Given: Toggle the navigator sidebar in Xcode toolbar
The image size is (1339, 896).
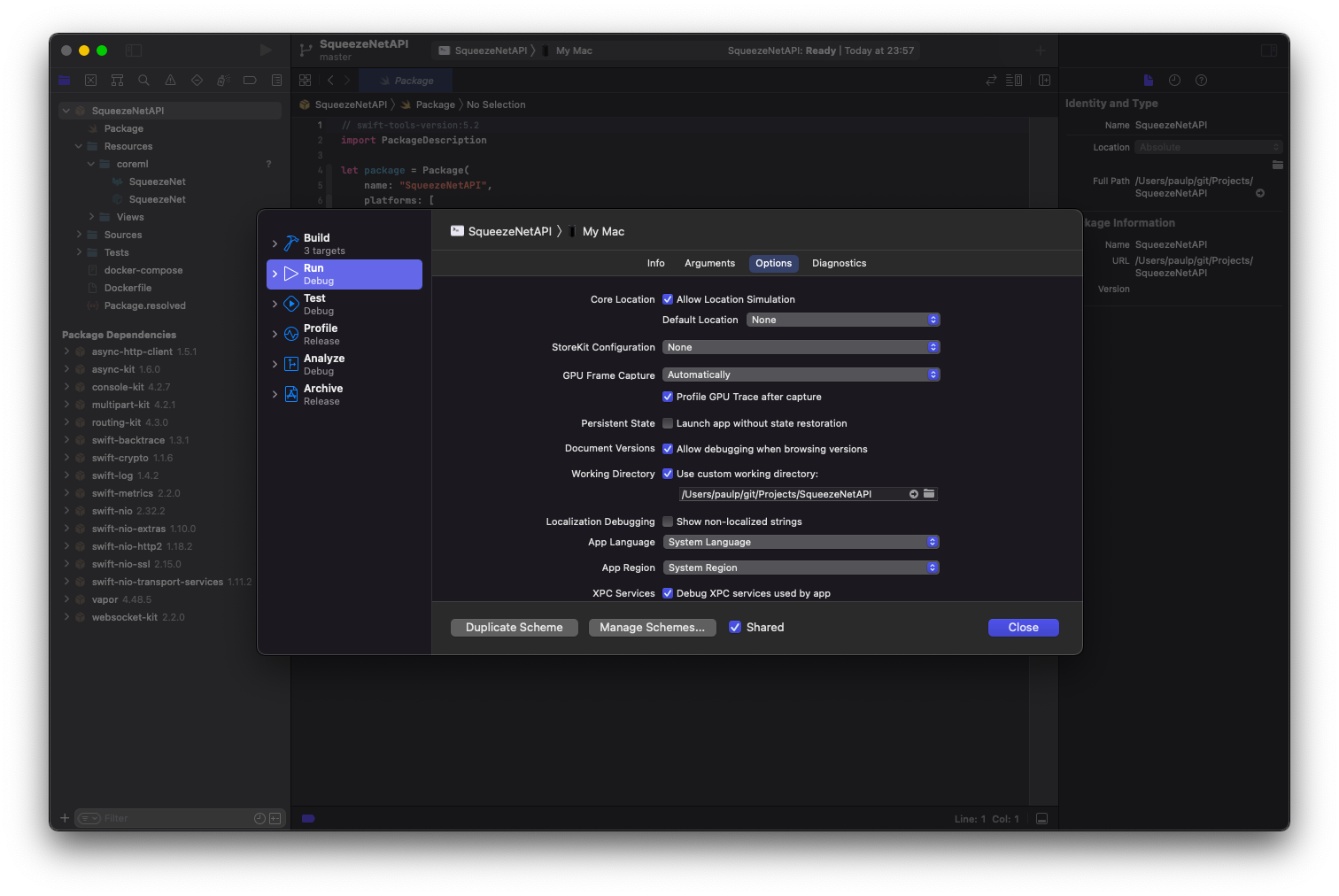Looking at the screenshot, I should (x=134, y=50).
